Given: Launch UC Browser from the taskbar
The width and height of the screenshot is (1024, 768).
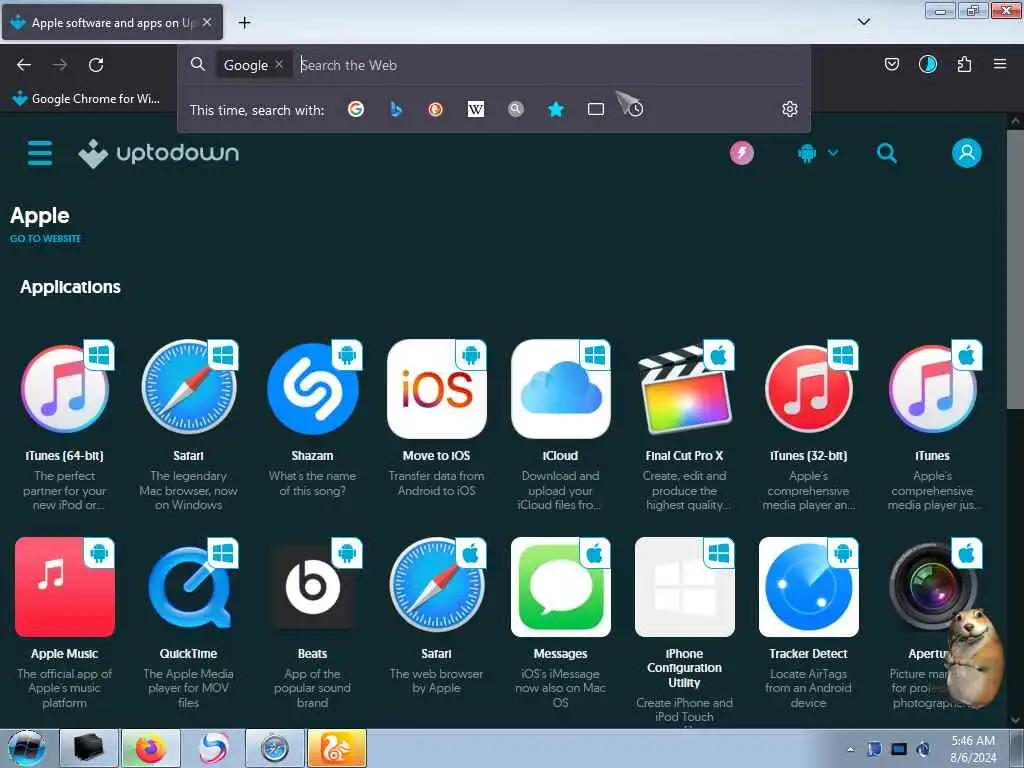Looking at the screenshot, I should click(337, 748).
